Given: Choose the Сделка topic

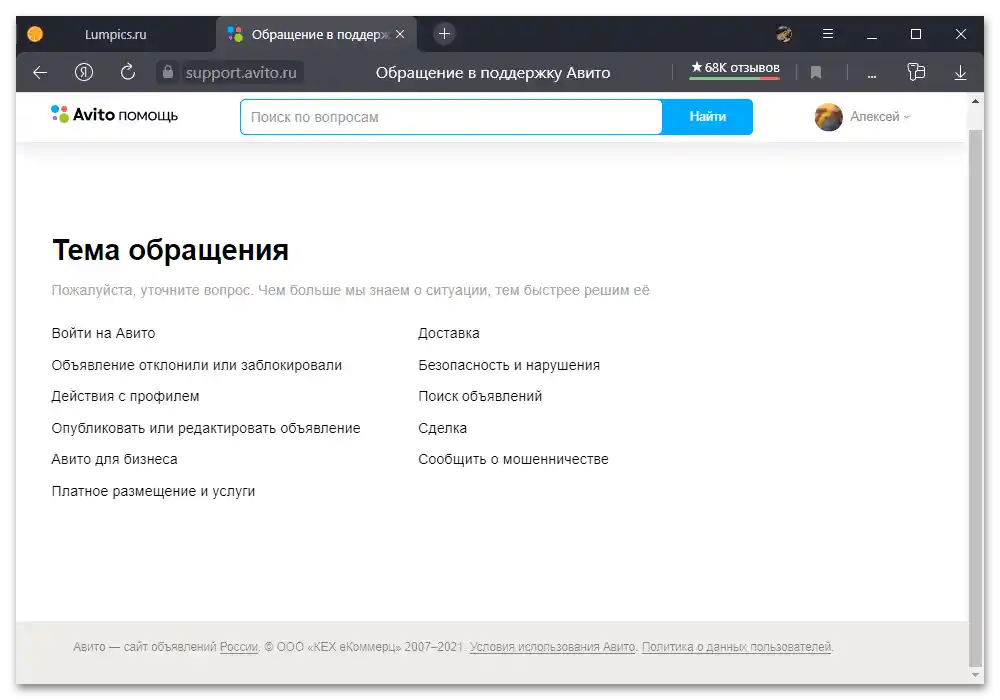Looking at the screenshot, I should click(442, 428).
